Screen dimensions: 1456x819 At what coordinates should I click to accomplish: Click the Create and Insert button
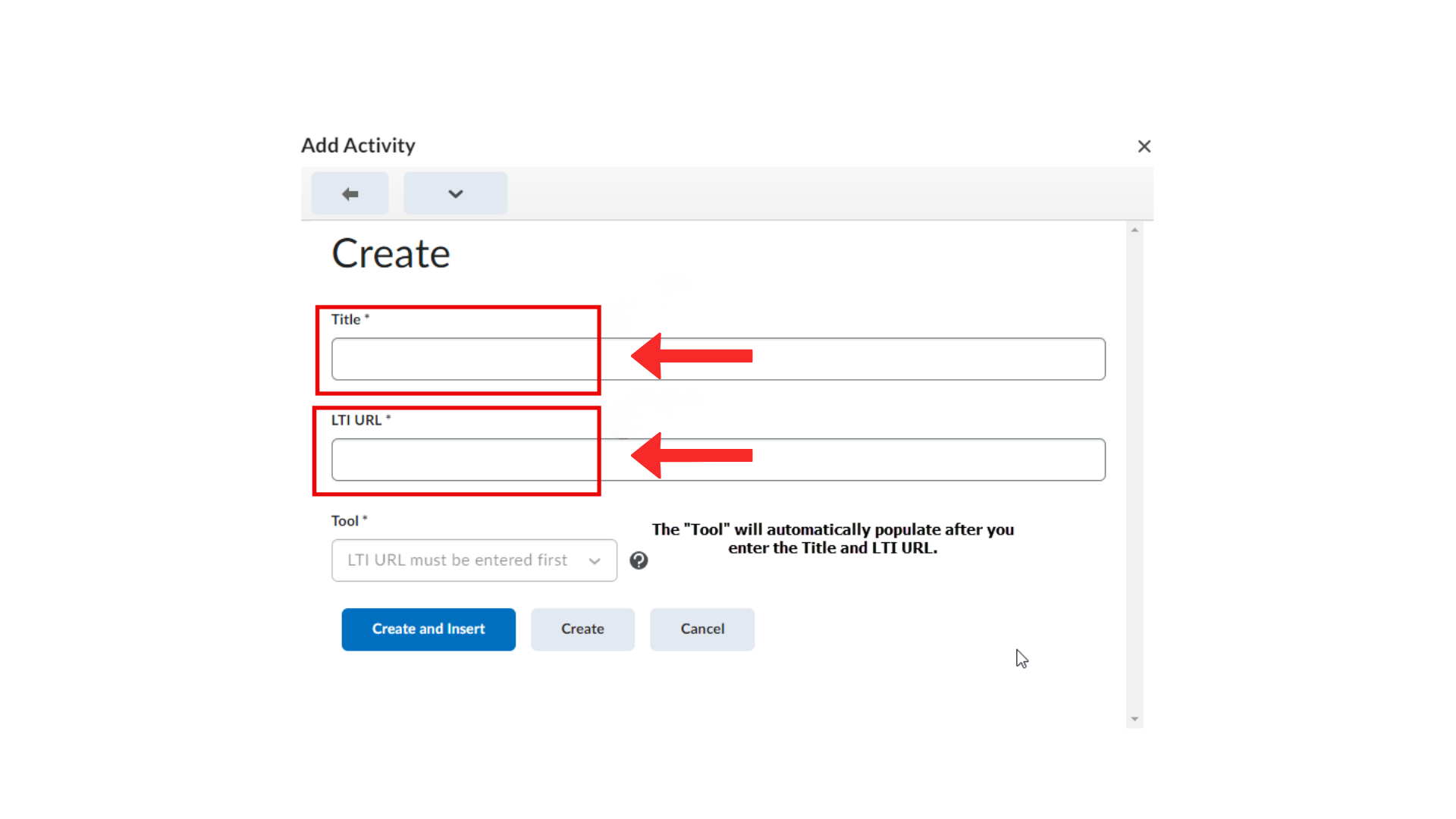428,629
